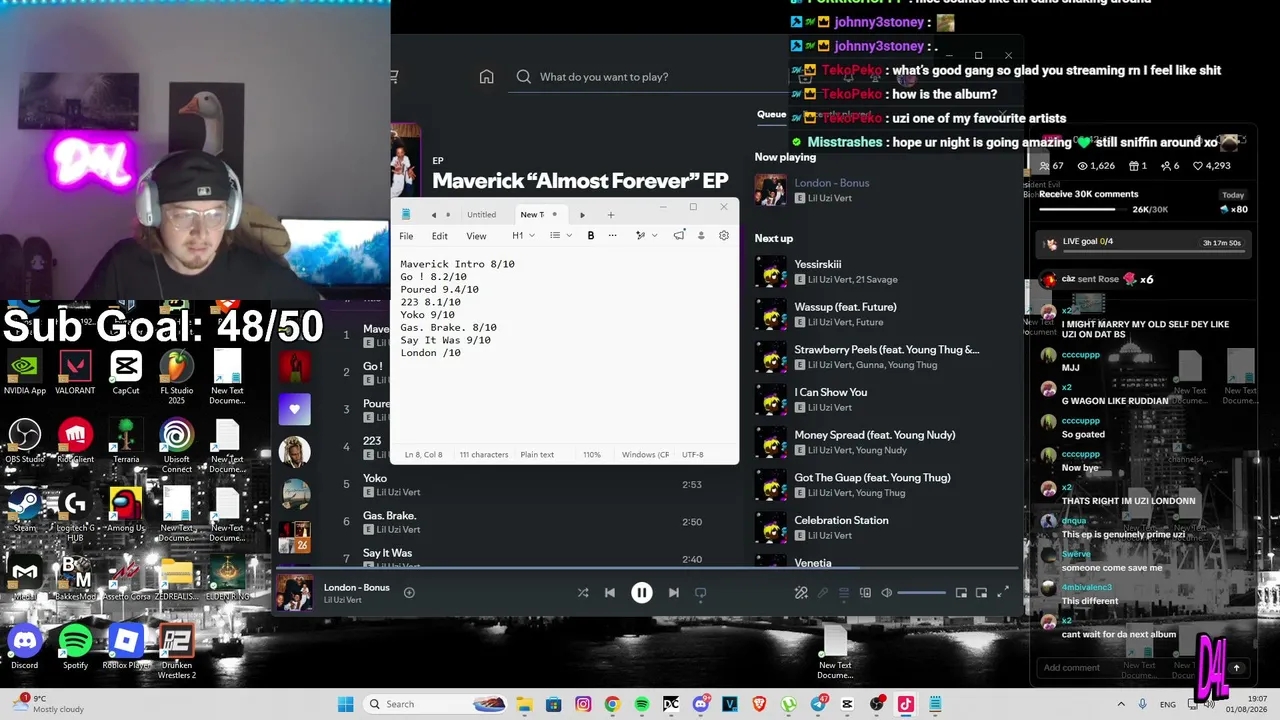Toggle Spotify lyrics microphone icon
This screenshot has height=720, width=1280.
(x=823, y=593)
